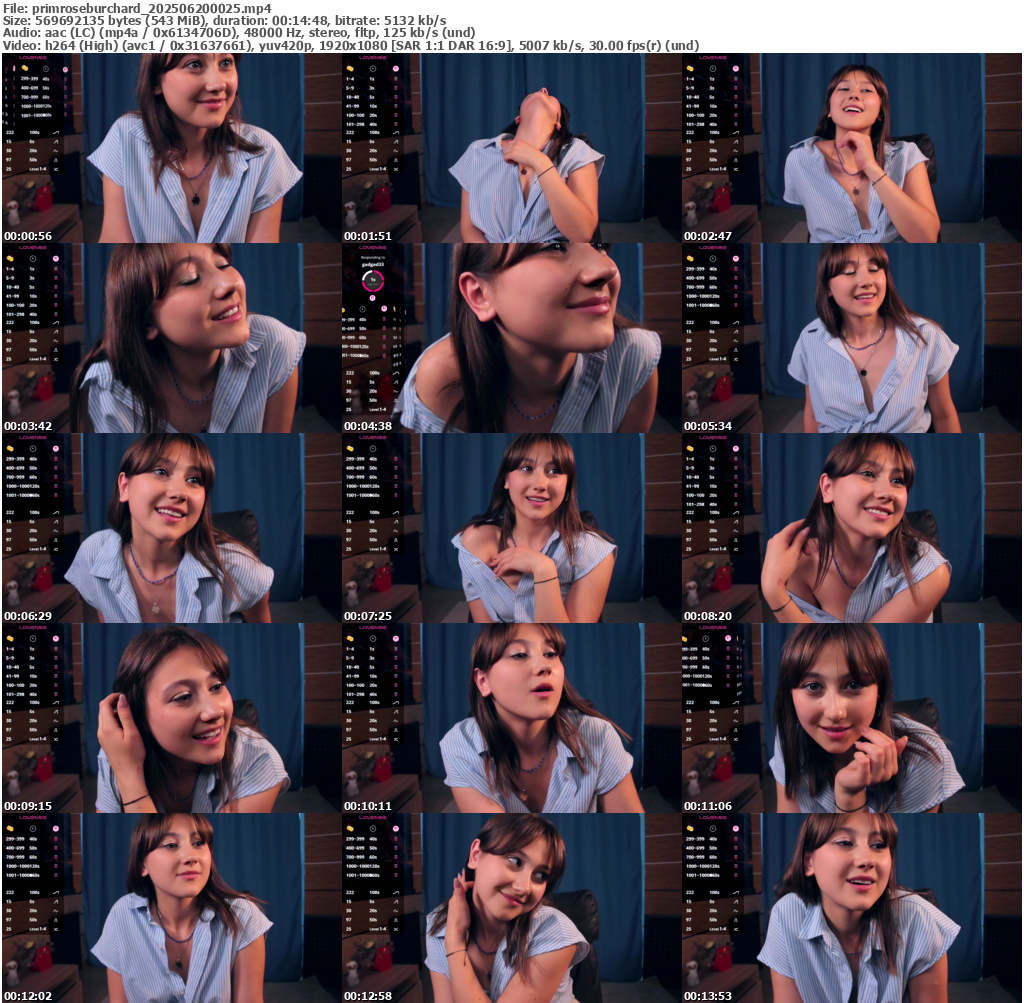This screenshot has width=1024, height=1003.
Task: Click the yellow coin icon in the 00:09:15 frame
Action: pos(12,639)
